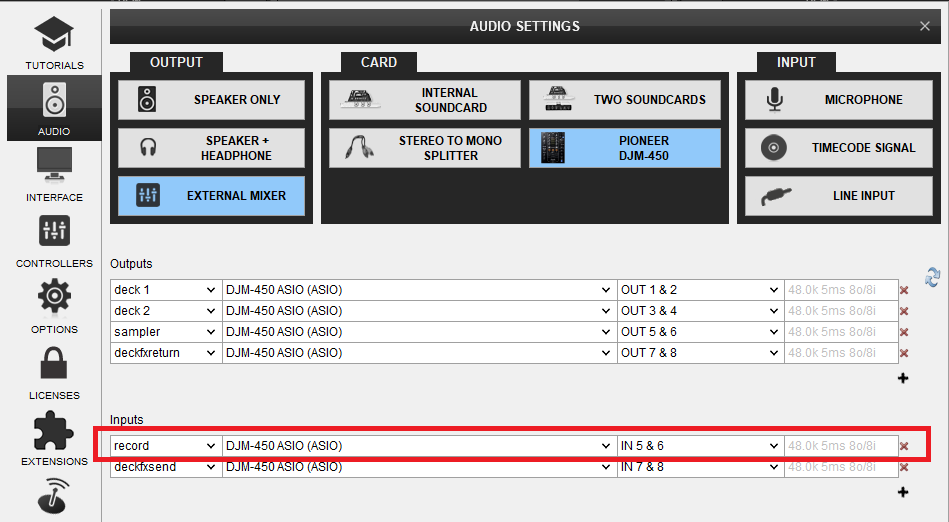Open deck 1 device dropdown DJM-450 ASIO

point(419,290)
